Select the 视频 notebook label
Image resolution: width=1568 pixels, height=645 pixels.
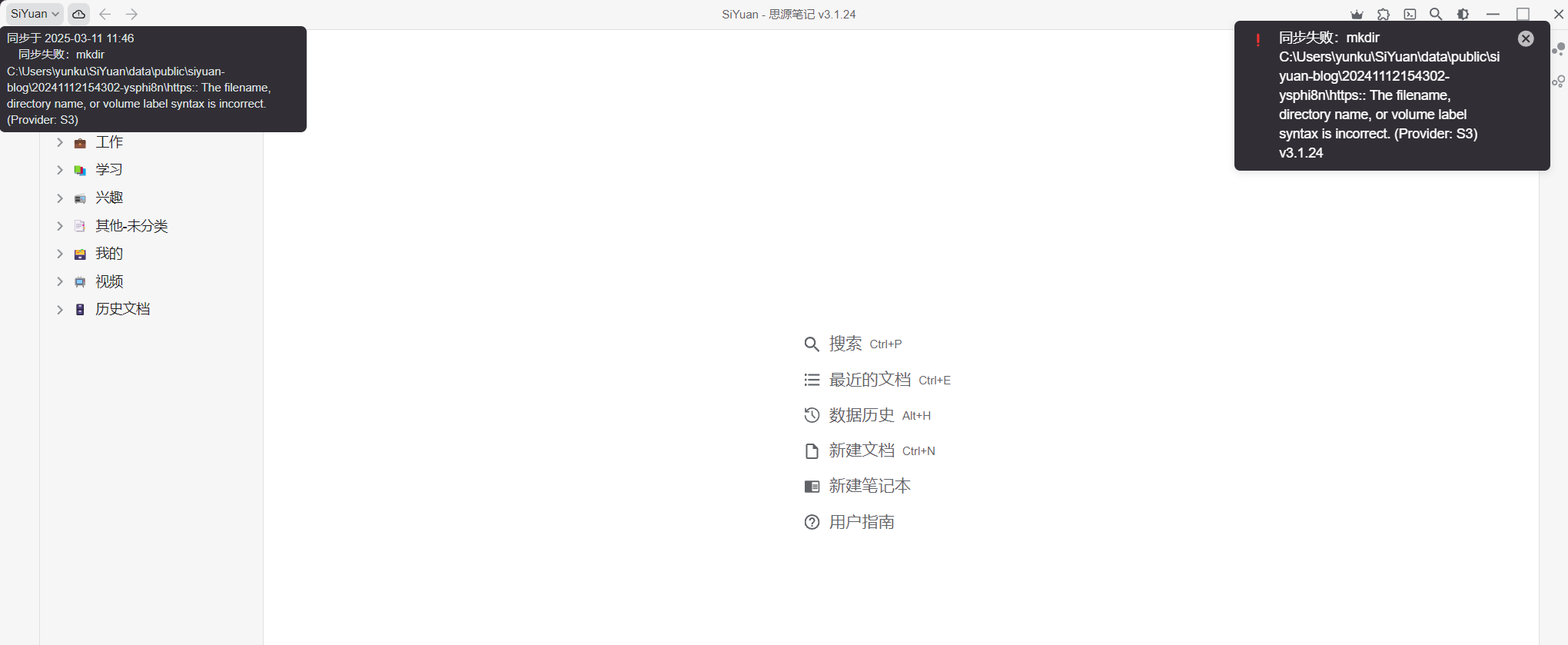point(109,281)
